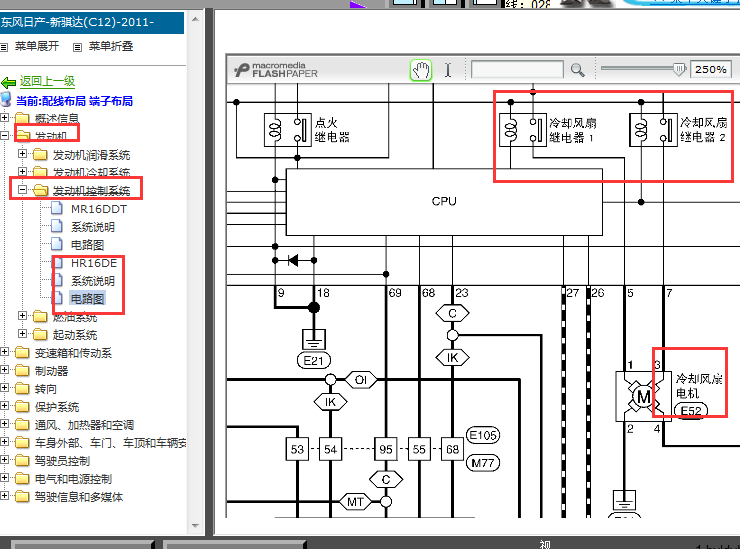740x549 pixels.
Task: Expand the 制动器 node
Action: [x=4, y=370]
